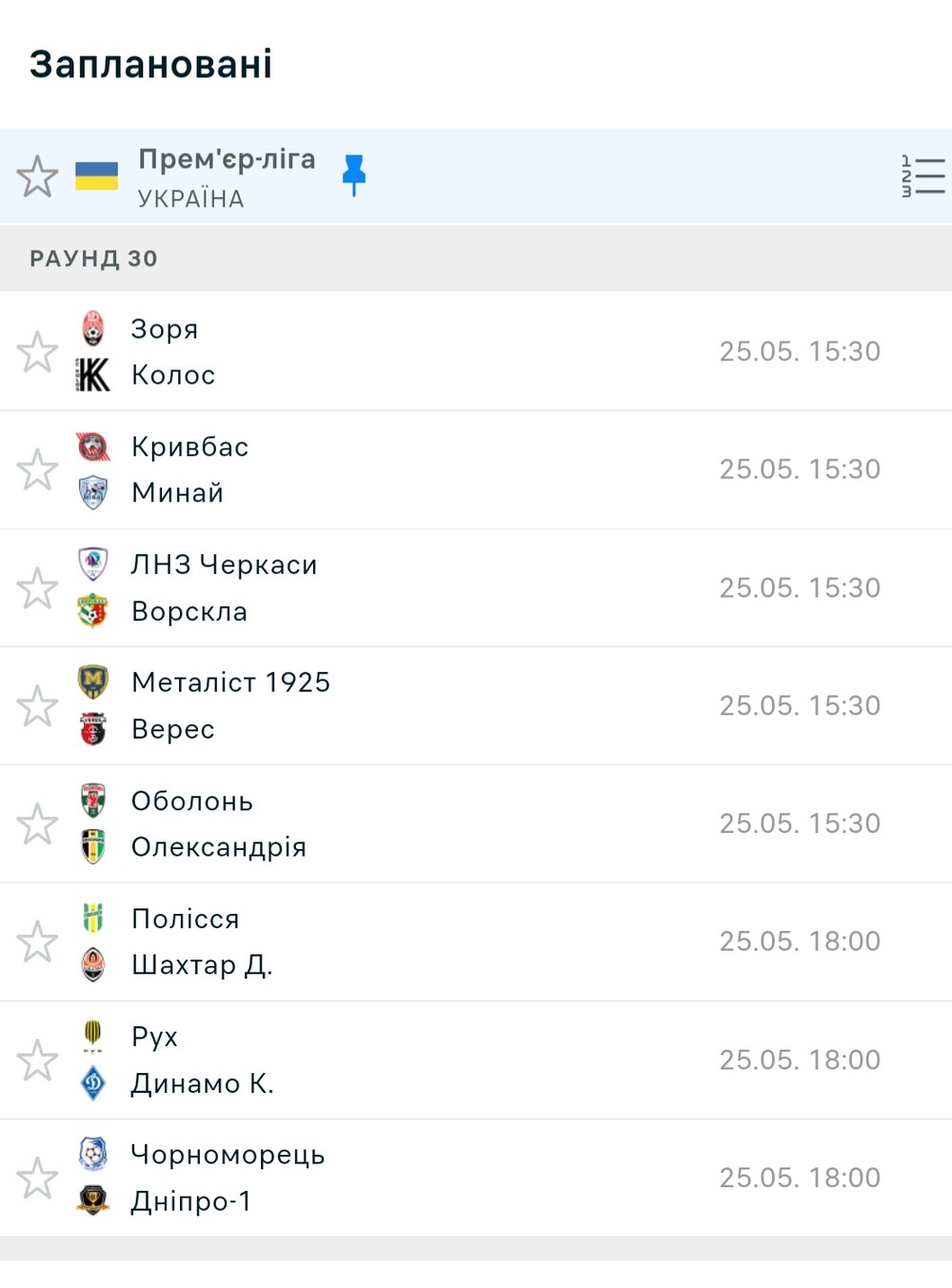Open Металіст 1925 crest
Screen dimensions: 952x1288
coord(92,682)
